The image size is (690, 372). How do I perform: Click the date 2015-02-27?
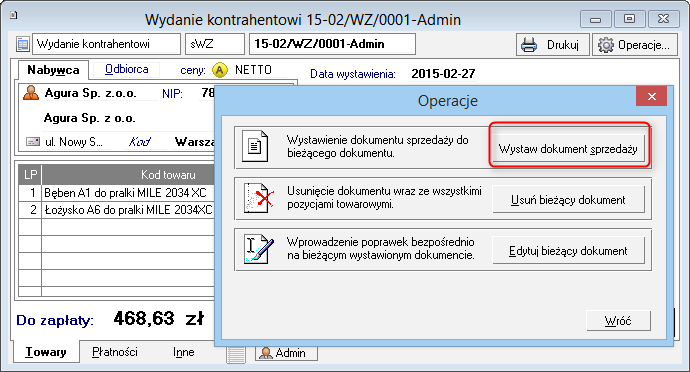443,74
